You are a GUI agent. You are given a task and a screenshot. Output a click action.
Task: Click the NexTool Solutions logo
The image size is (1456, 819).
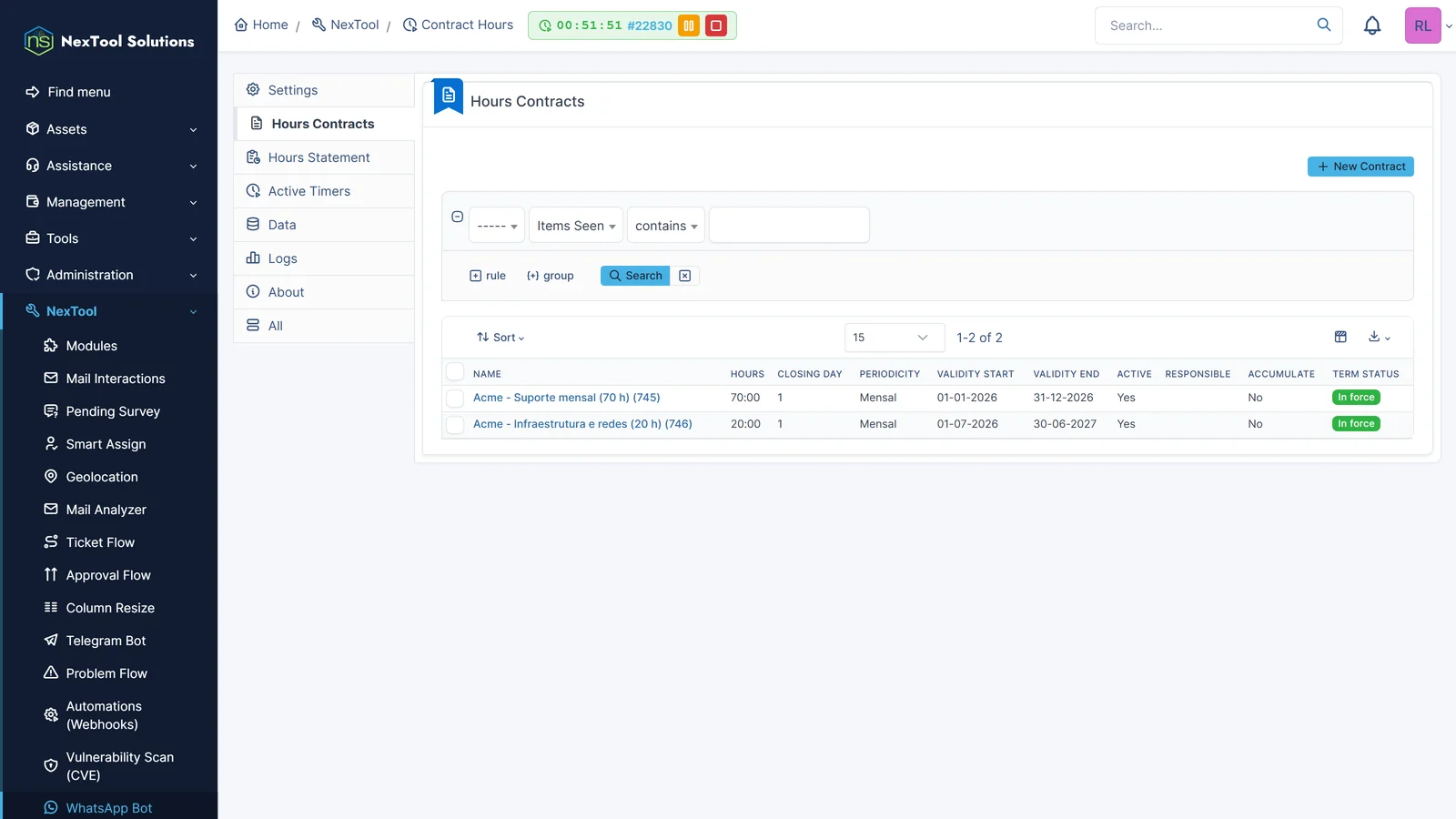pos(109,41)
